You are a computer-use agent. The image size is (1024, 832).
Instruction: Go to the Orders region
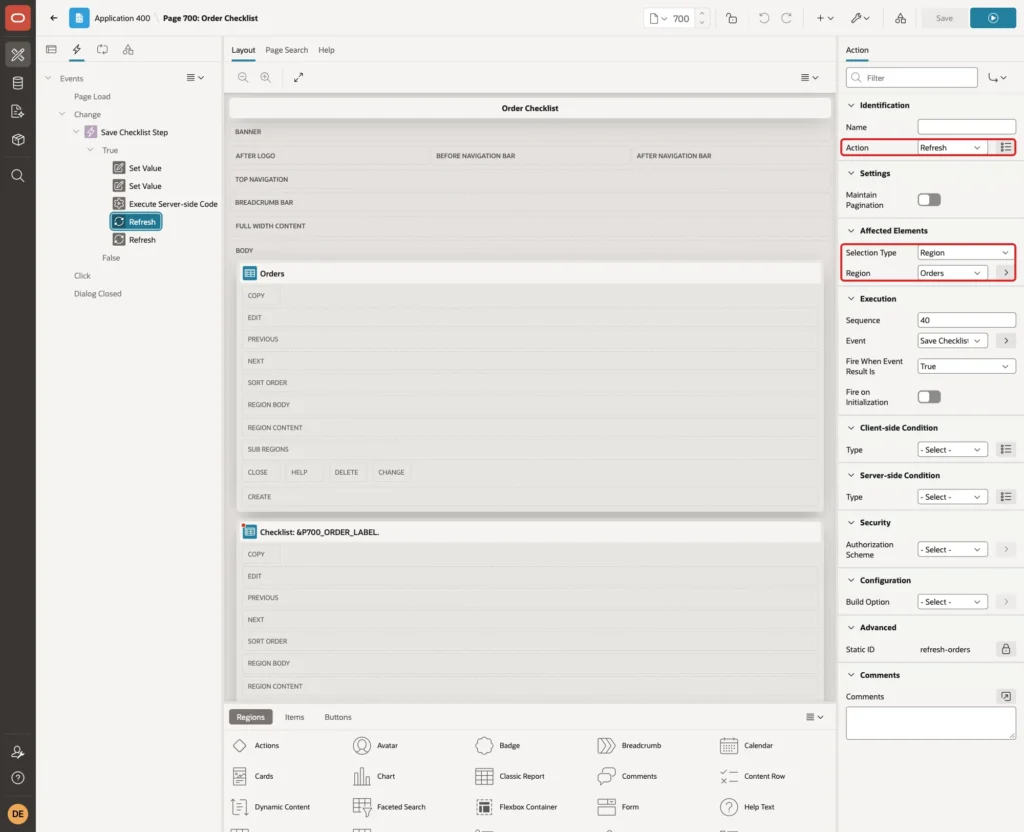point(1006,273)
